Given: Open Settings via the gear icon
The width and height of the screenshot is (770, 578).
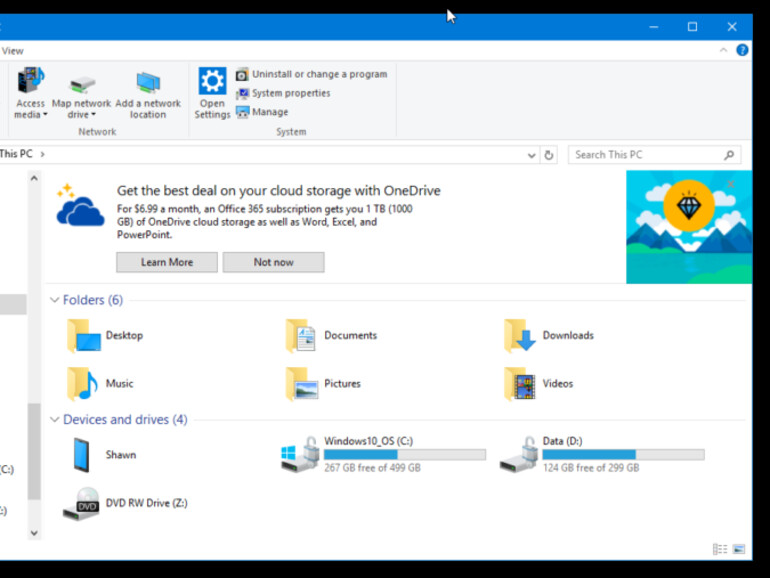Looking at the screenshot, I should (x=212, y=81).
